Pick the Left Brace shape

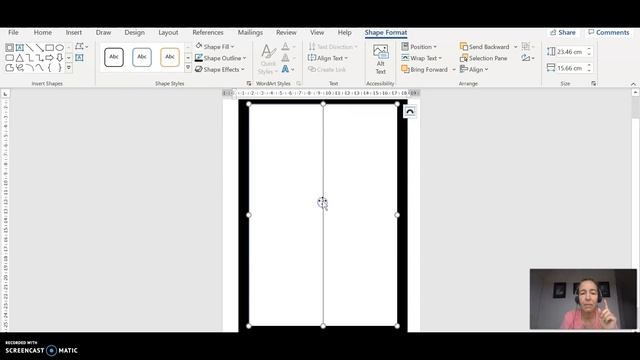pyautogui.click(x=49, y=67)
